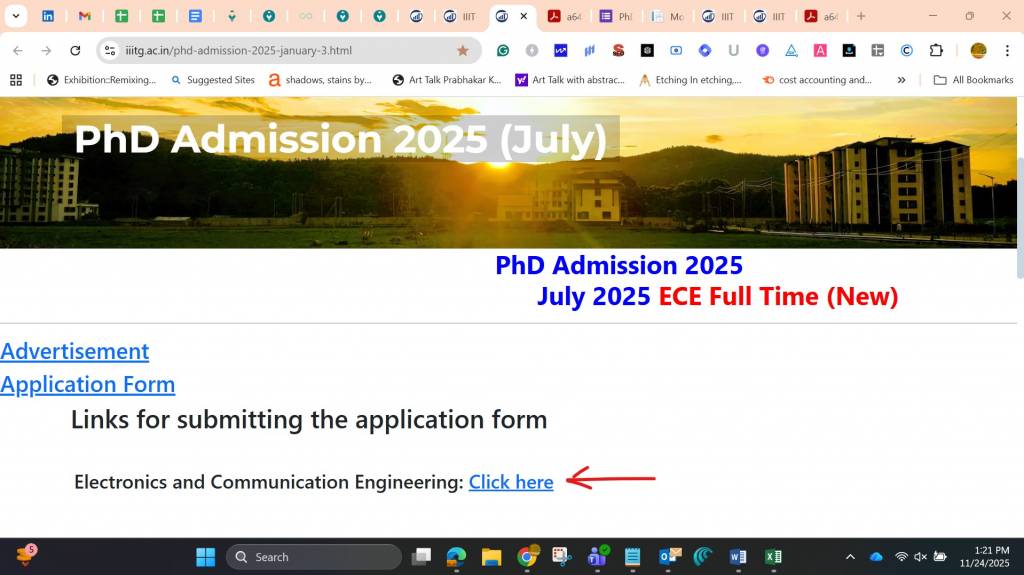The image size is (1024, 575).
Task: Open the apps grid shortcut
Action: 16,80
